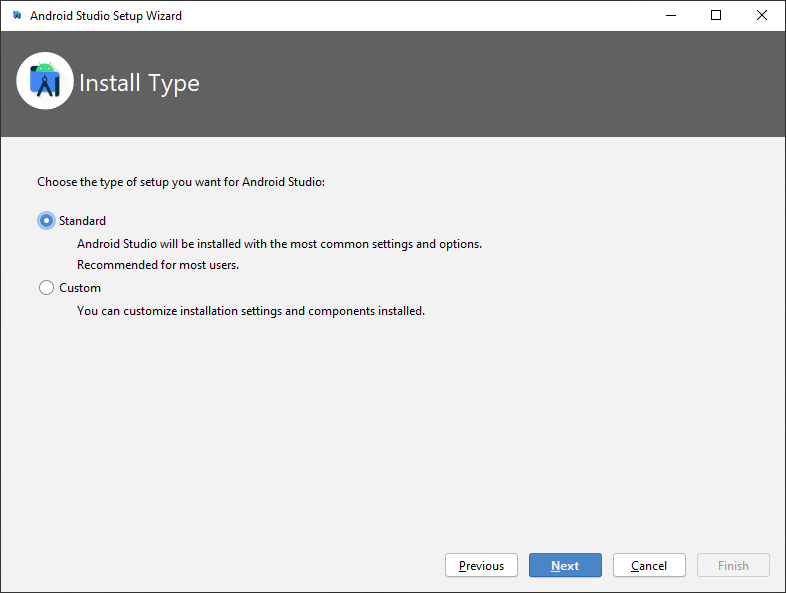Click 'You can customize installation settings' description
This screenshot has height=593, width=786.
click(x=251, y=311)
